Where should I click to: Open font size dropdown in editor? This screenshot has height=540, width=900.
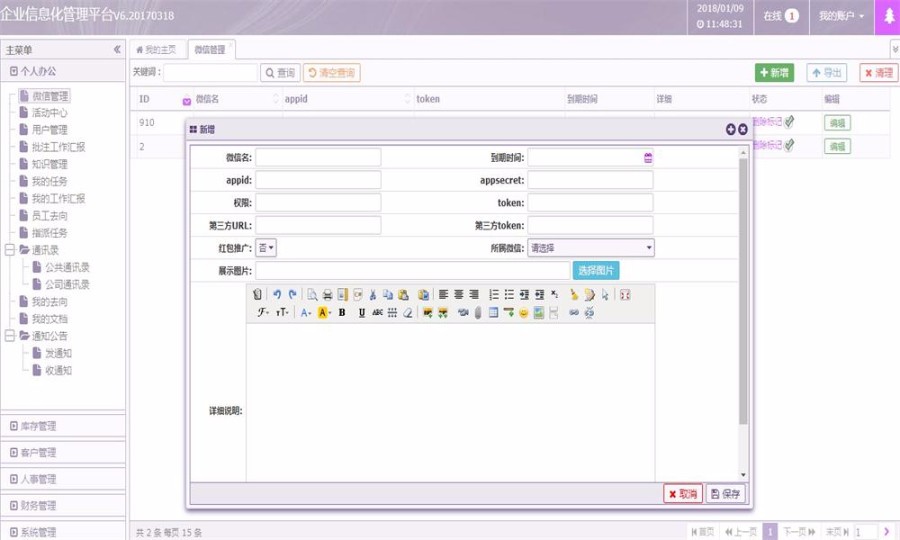pyautogui.click(x=282, y=313)
